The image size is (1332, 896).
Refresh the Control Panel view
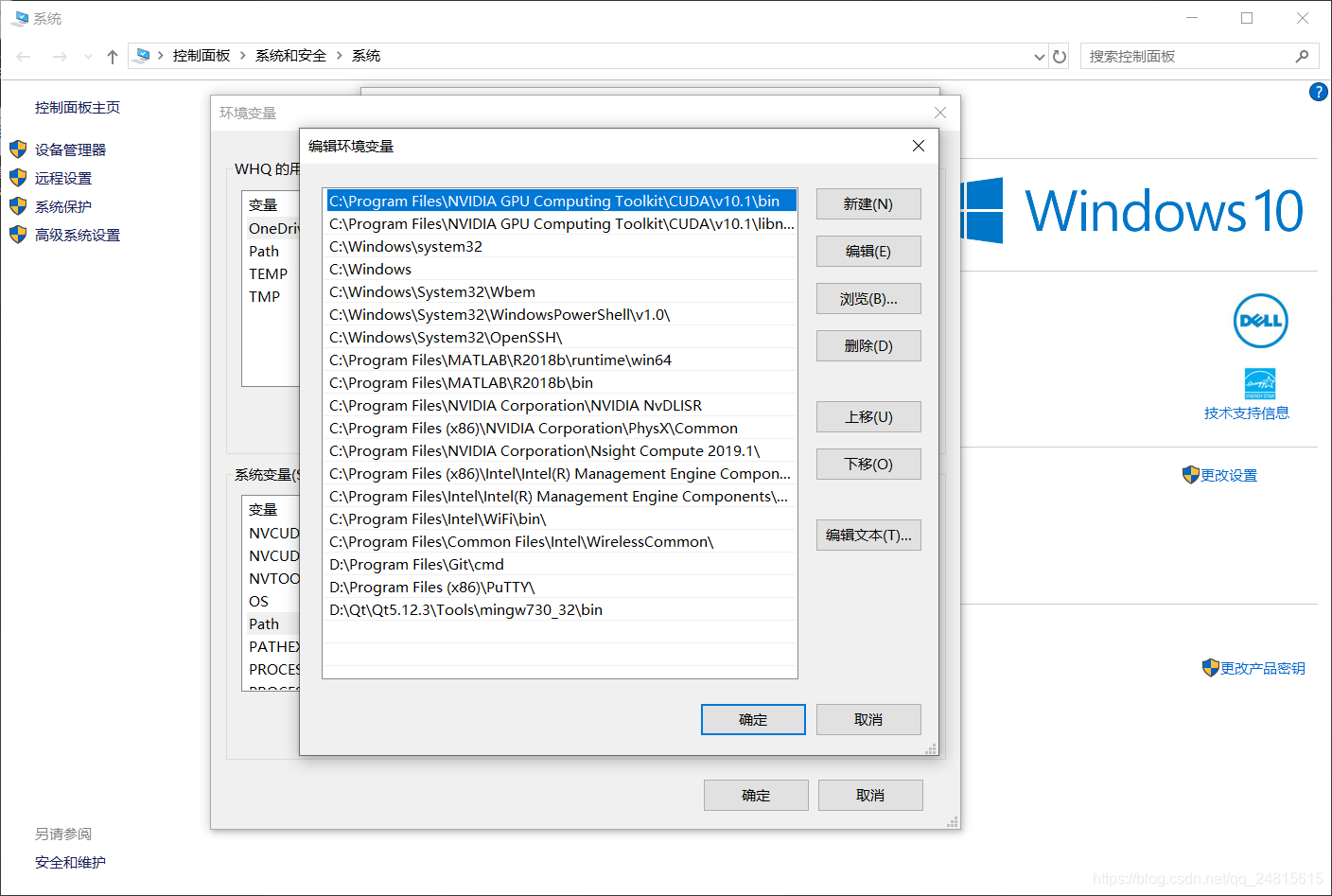click(1060, 57)
